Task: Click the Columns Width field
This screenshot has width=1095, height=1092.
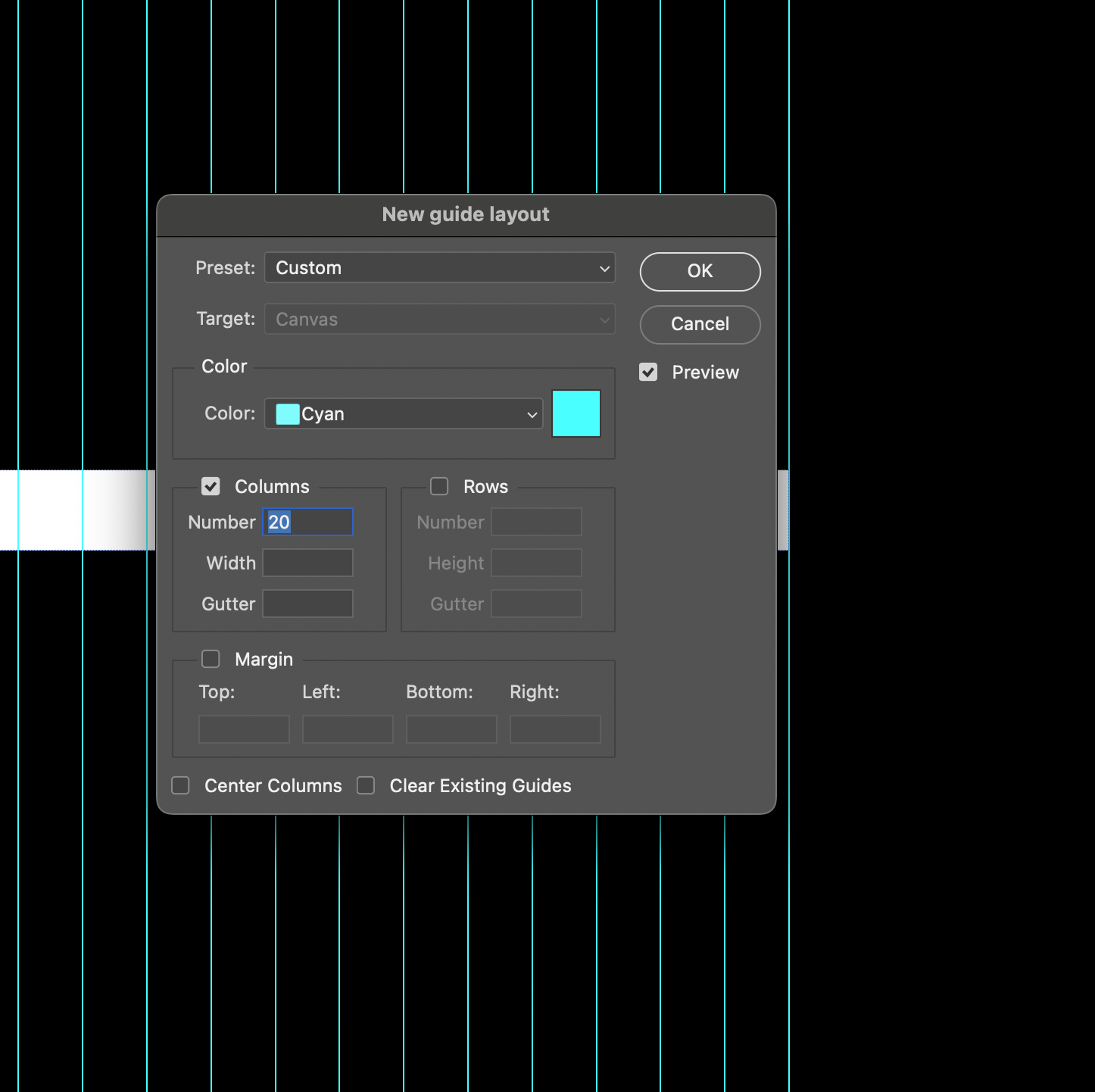Action: (x=307, y=562)
